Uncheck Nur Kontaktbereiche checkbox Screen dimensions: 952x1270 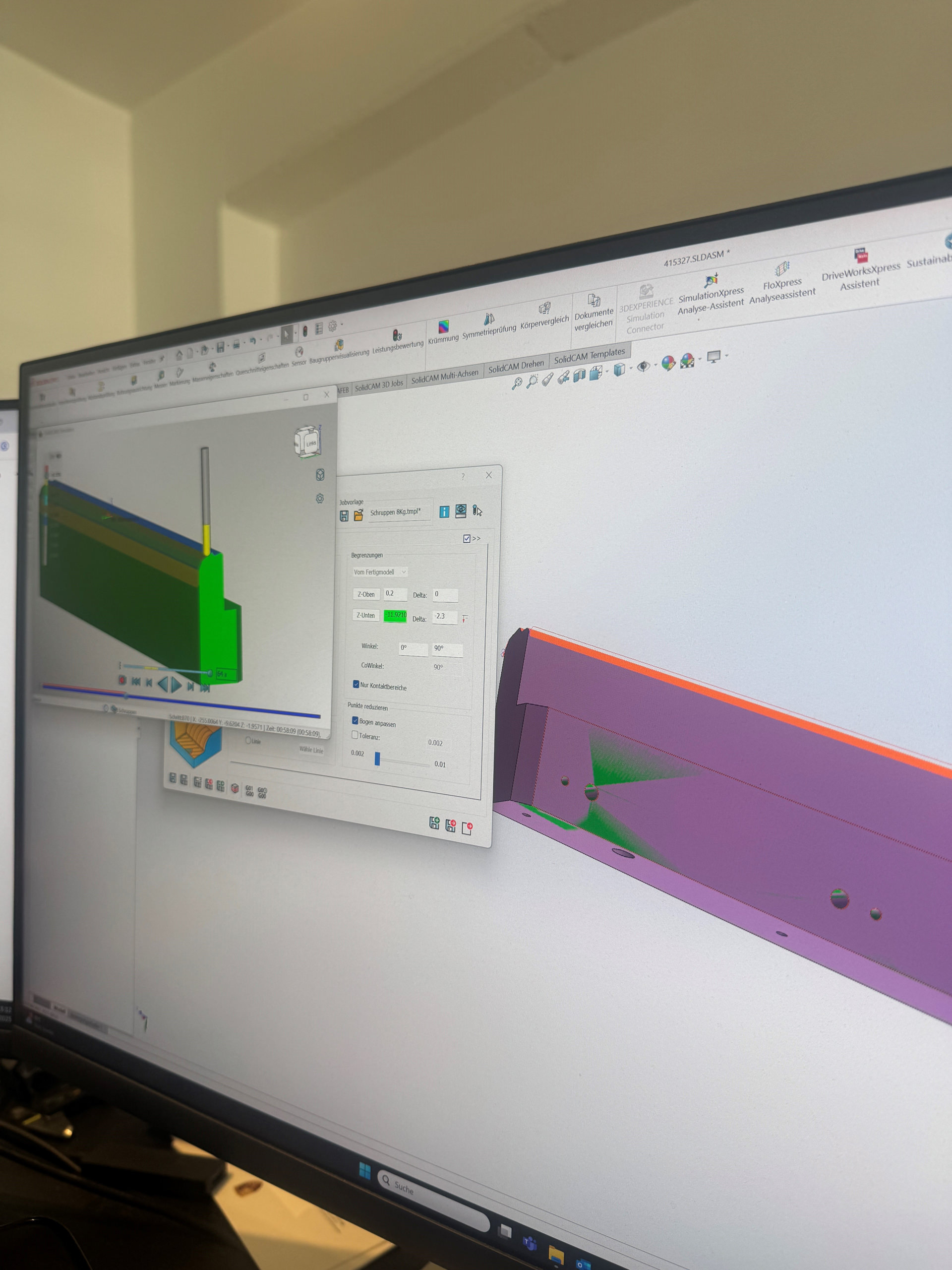(357, 684)
